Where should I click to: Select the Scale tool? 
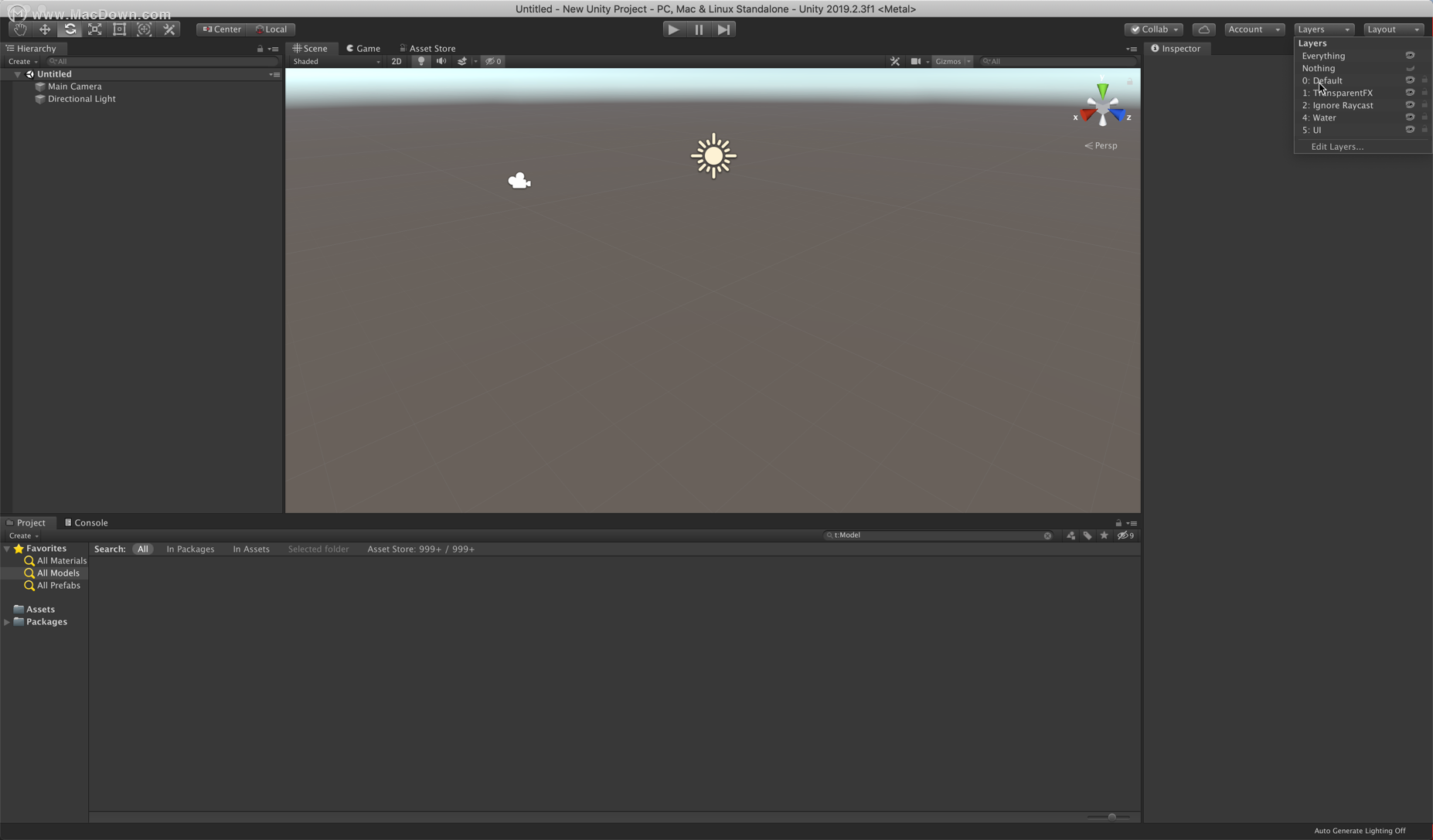(94, 29)
